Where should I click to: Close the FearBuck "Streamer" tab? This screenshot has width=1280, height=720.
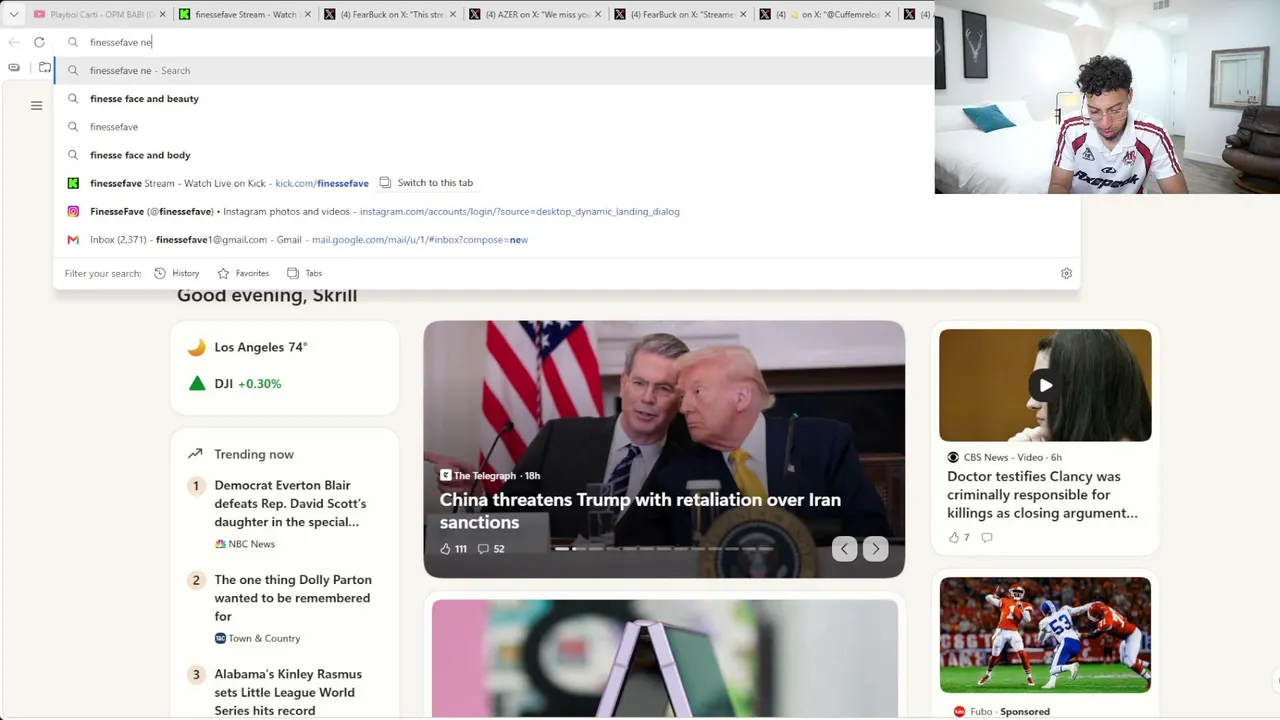click(743, 14)
